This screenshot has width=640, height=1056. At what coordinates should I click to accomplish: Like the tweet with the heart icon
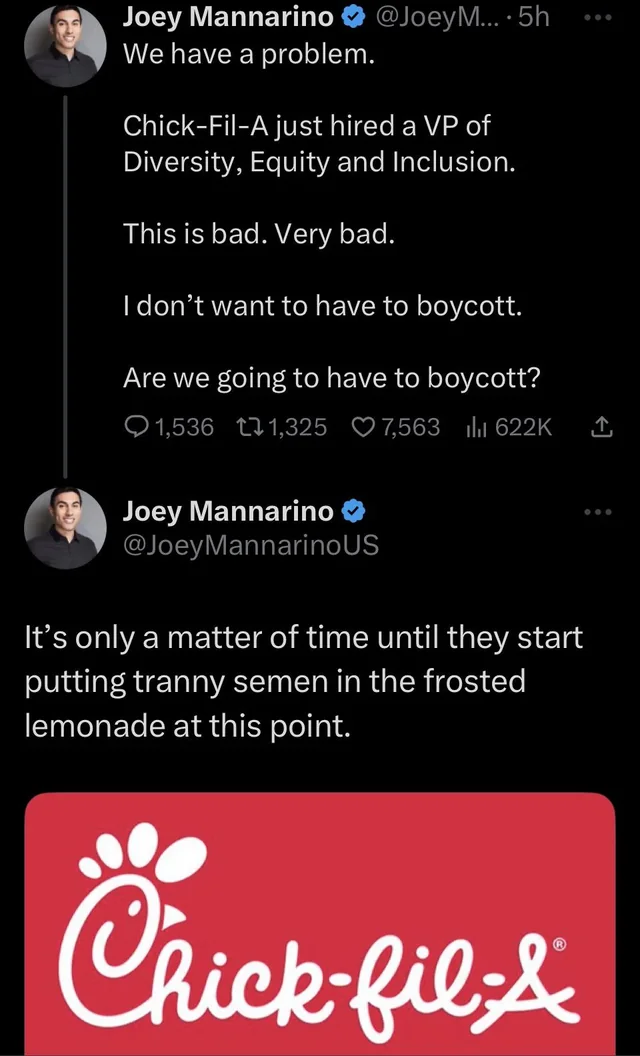(x=362, y=427)
